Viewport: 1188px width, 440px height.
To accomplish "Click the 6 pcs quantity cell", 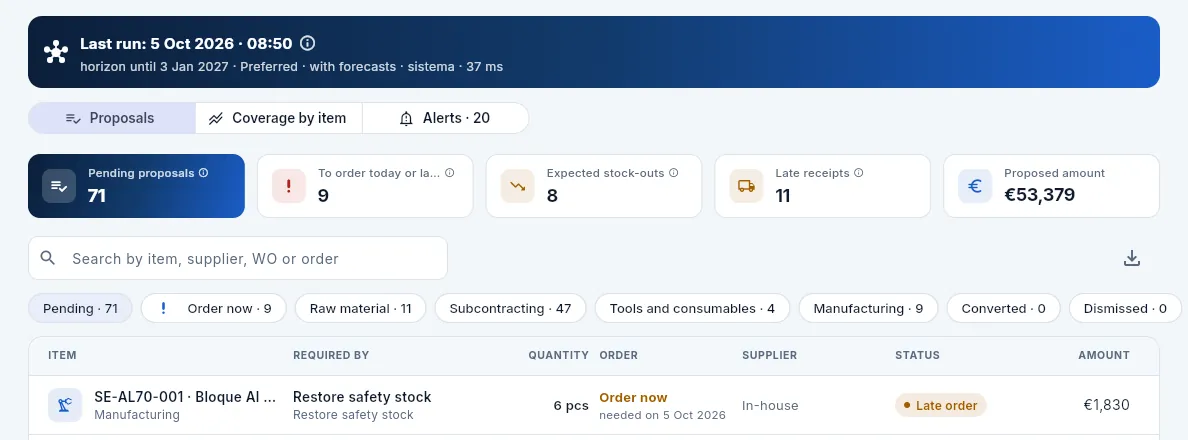I will pos(571,405).
